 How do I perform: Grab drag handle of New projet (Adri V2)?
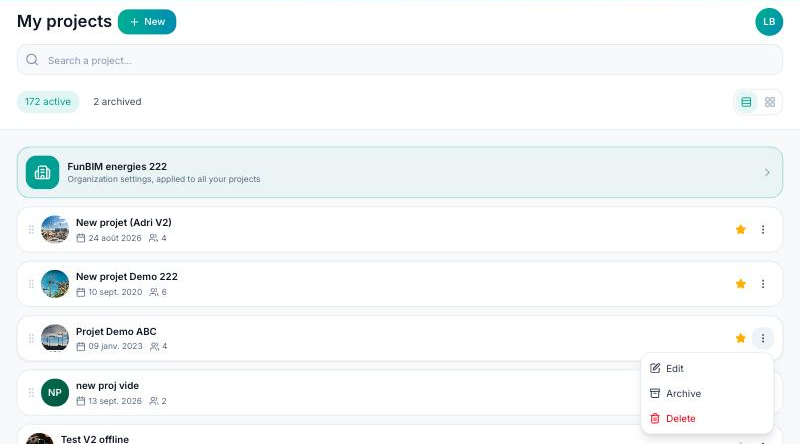click(31, 230)
